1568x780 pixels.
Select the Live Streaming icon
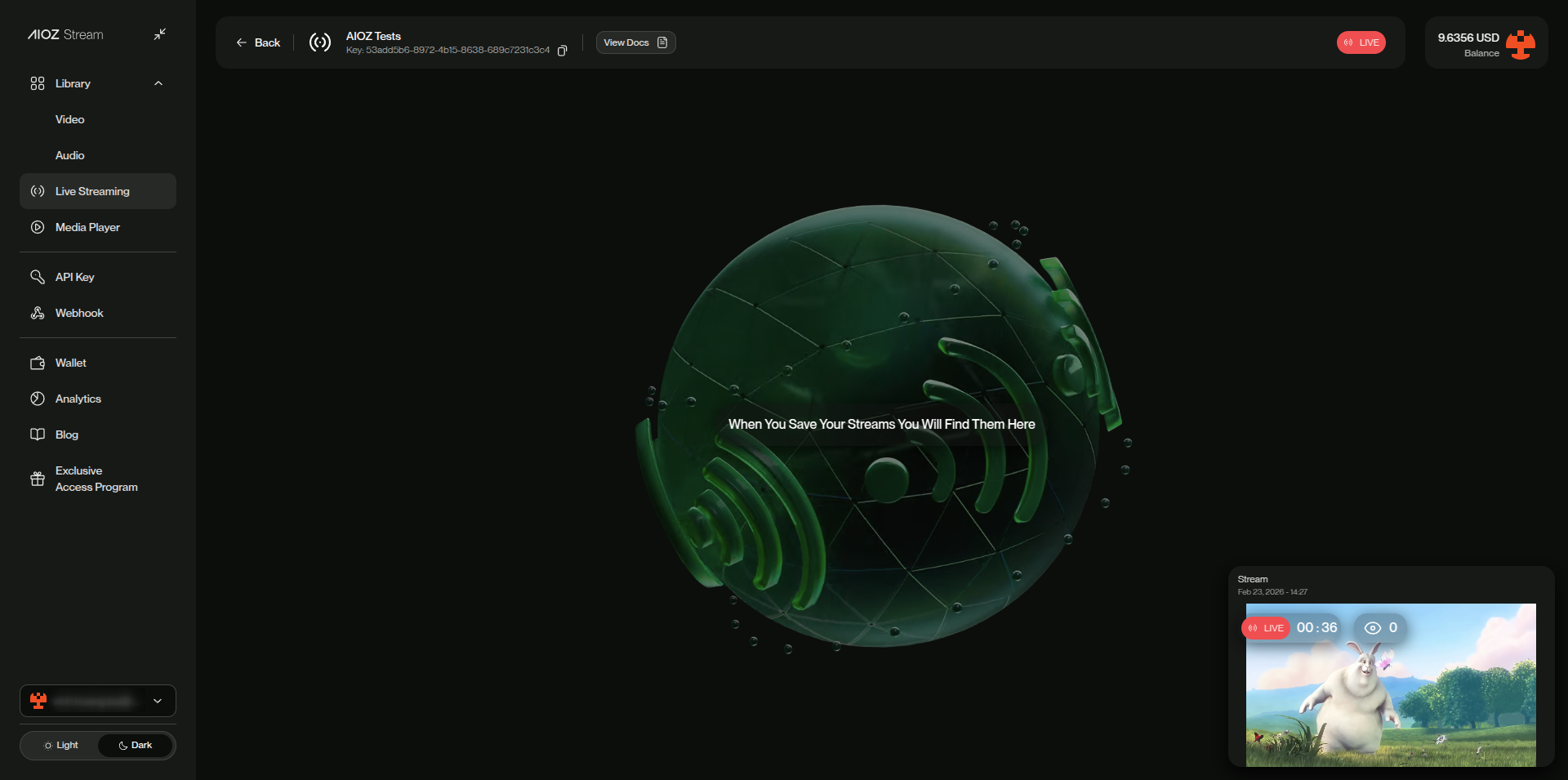[37, 191]
